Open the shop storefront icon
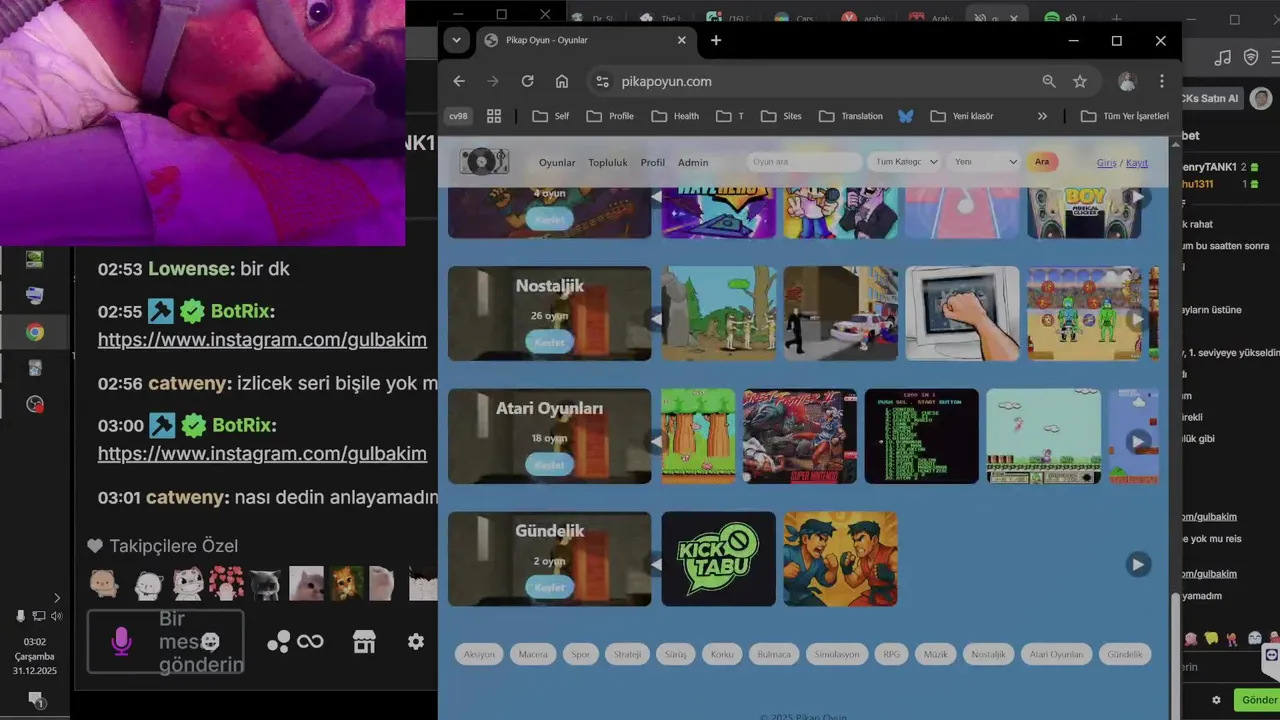Viewport: 1280px width, 720px height. (x=364, y=642)
